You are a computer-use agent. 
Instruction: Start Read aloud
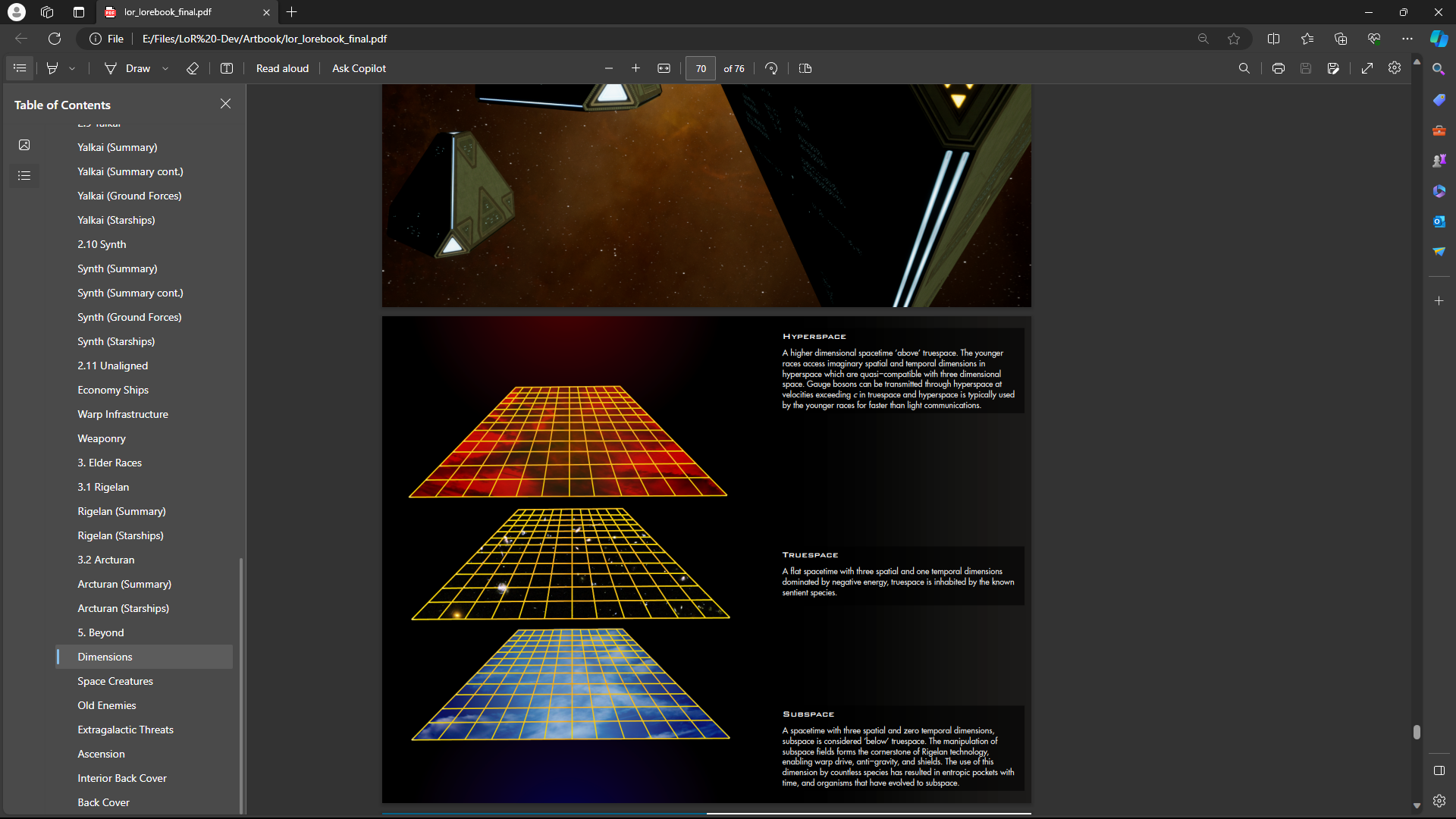pyautogui.click(x=282, y=68)
